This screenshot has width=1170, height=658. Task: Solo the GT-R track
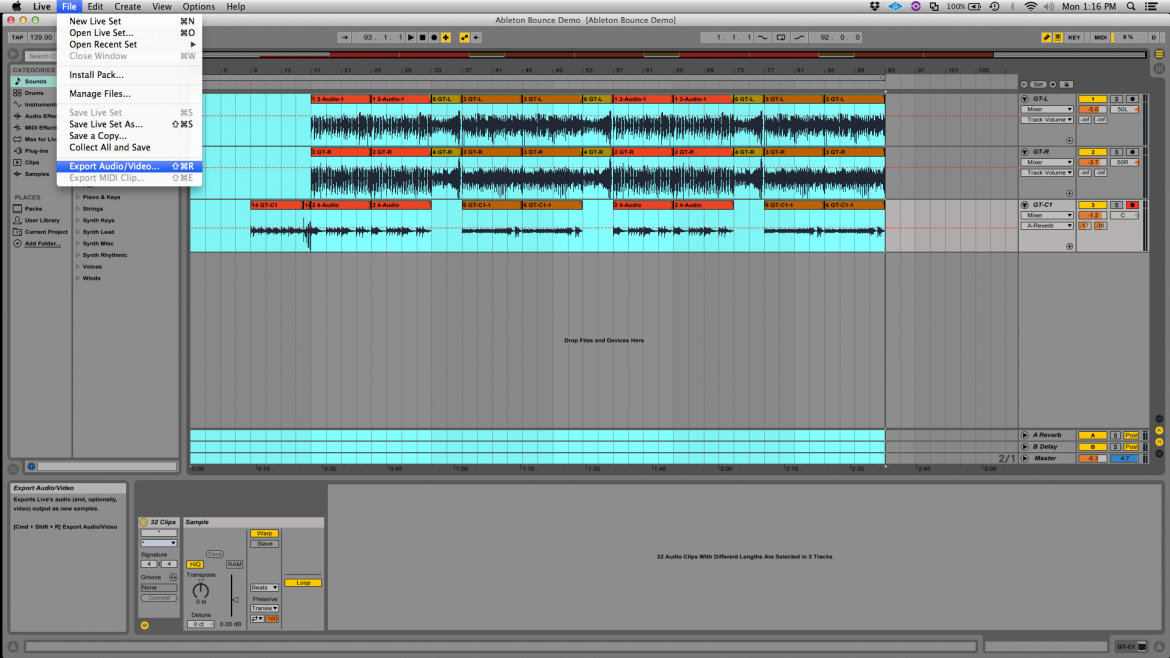point(1116,152)
